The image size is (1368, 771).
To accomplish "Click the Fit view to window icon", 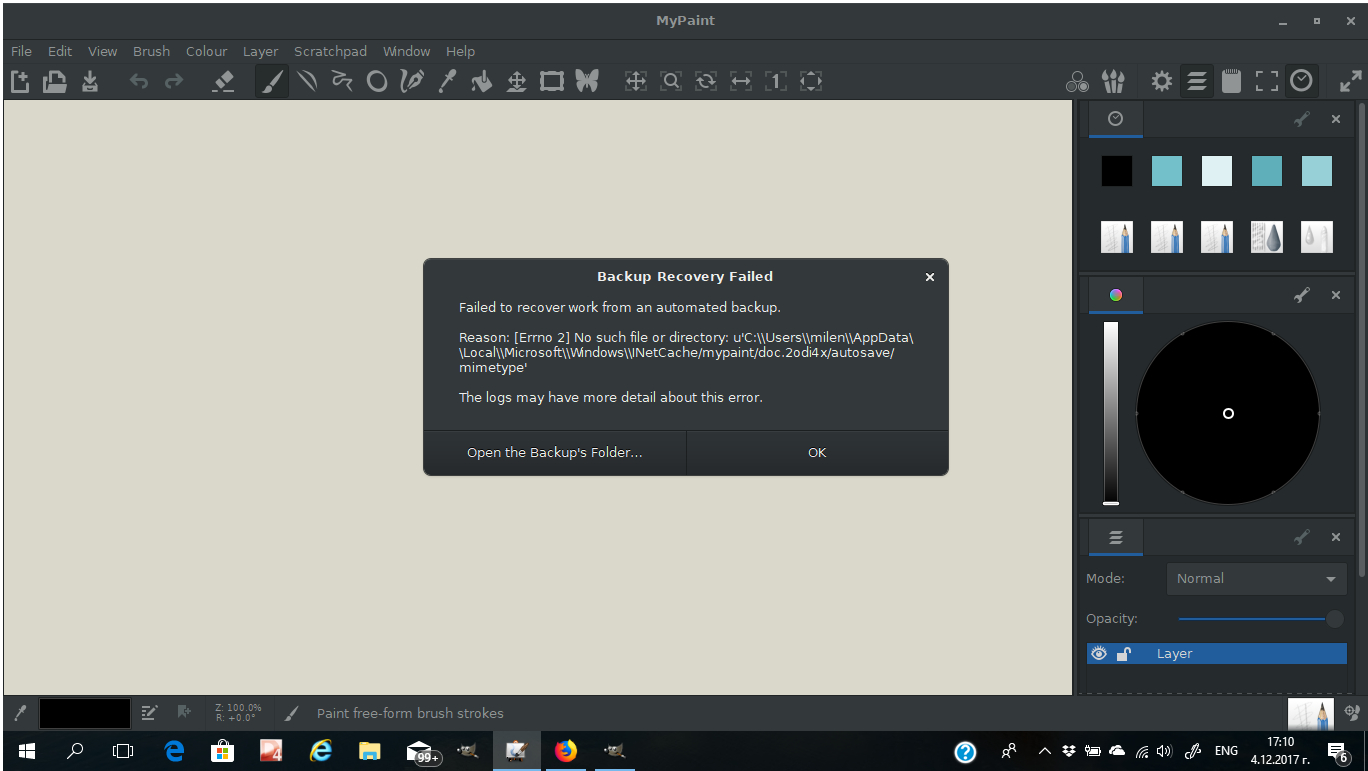I will click(x=811, y=81).
